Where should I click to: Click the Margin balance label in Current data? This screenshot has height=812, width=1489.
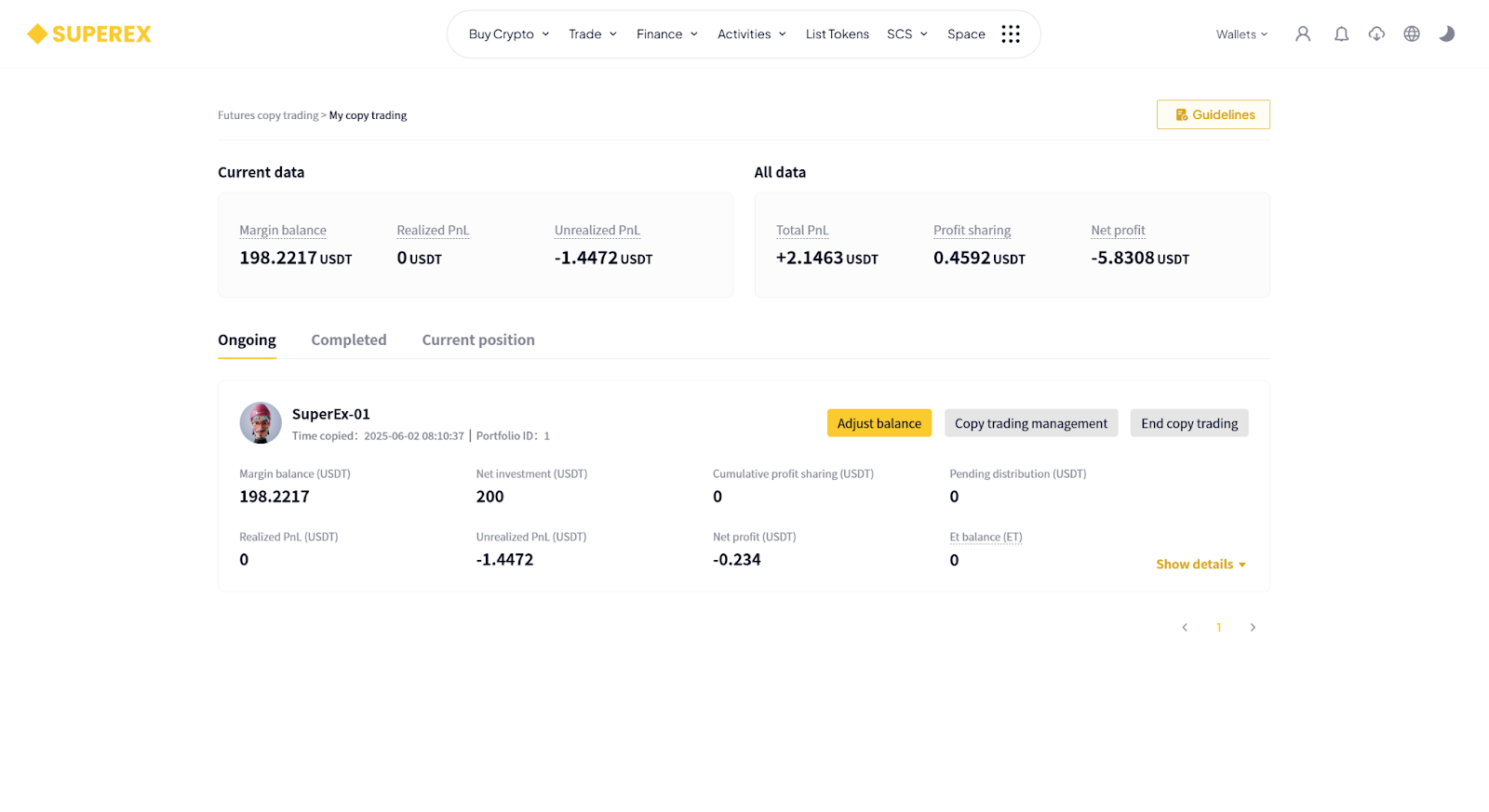tap(283, 231)
